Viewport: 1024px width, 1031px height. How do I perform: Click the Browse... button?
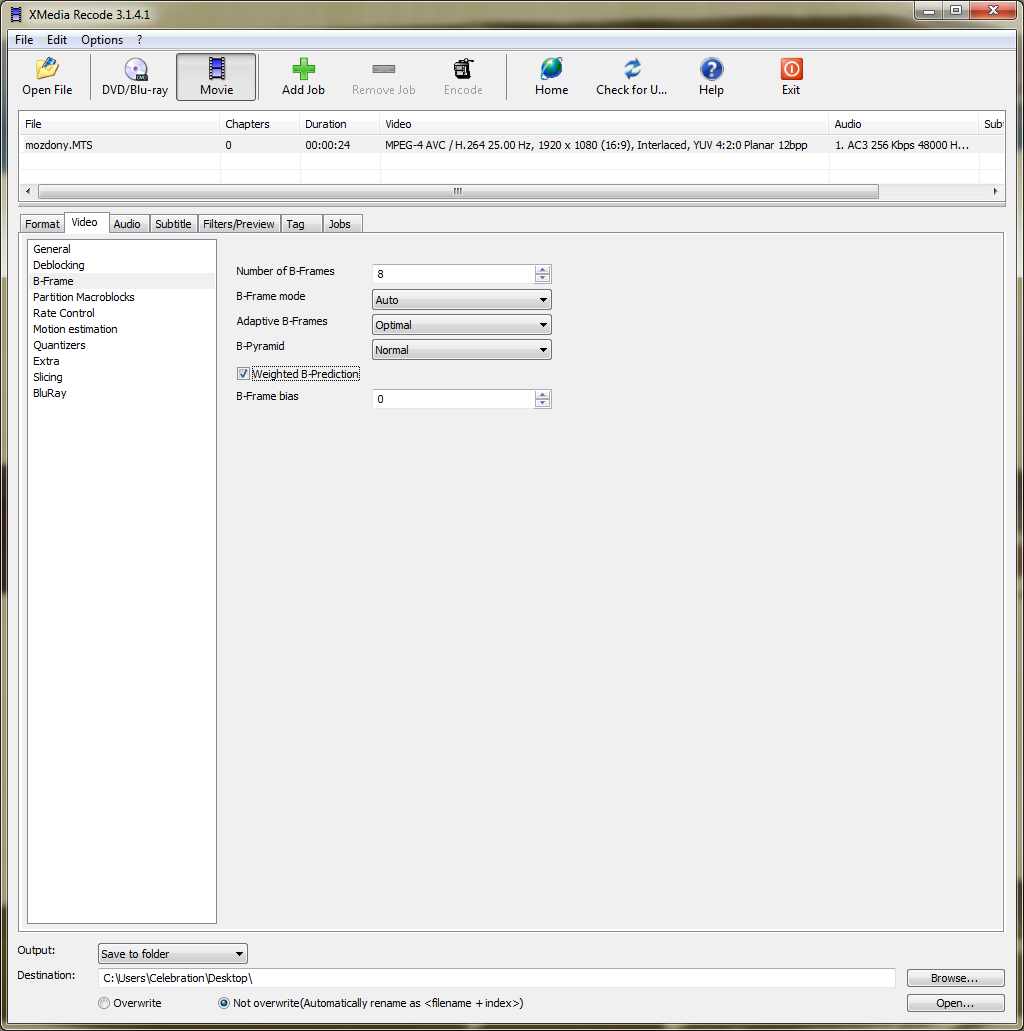click(x=955, y=978)
